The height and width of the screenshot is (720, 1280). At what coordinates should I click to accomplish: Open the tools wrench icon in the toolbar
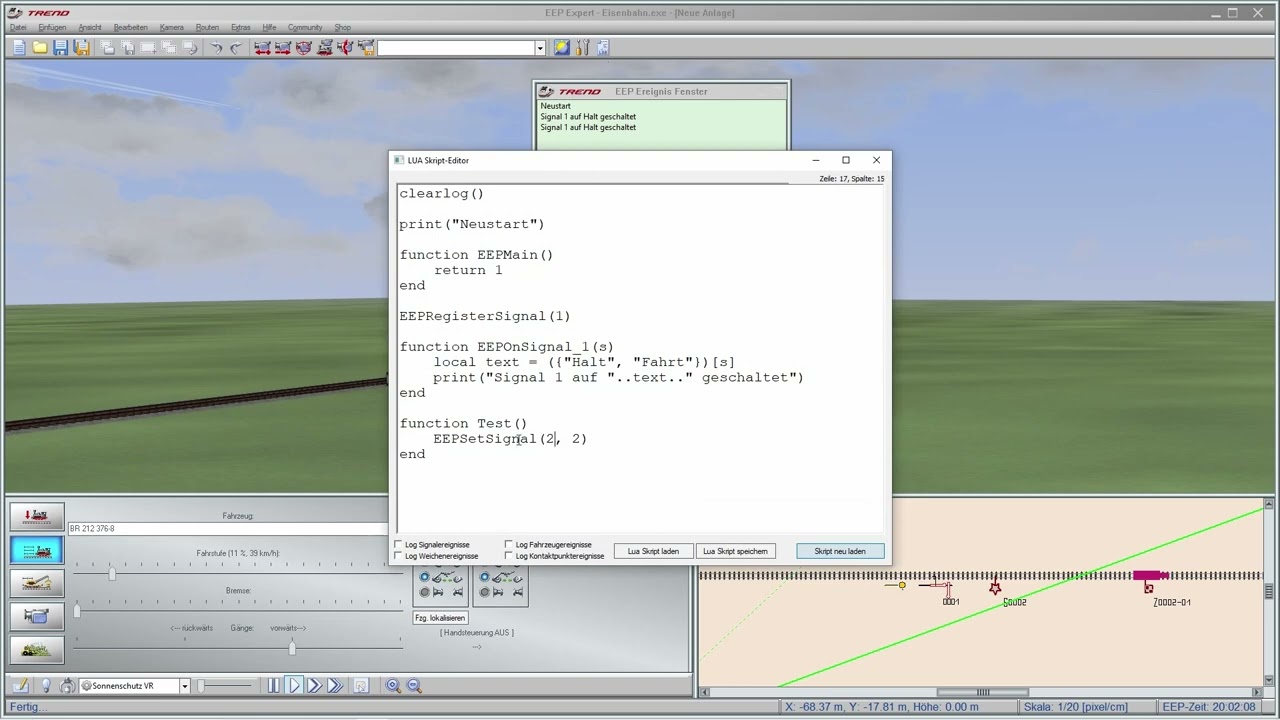click(x=583, y=48)
